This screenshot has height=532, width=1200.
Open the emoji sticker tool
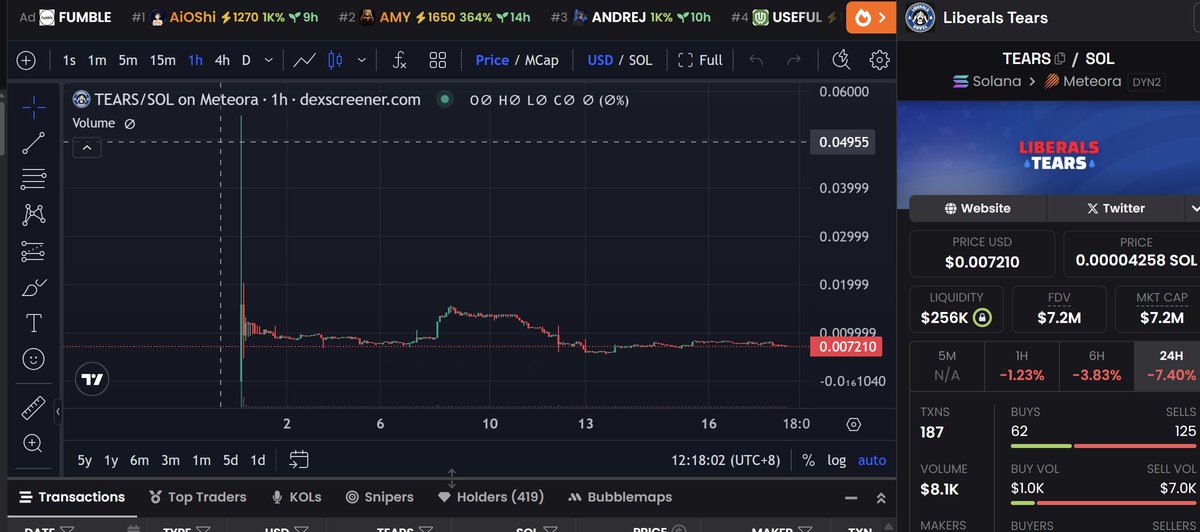33,359
